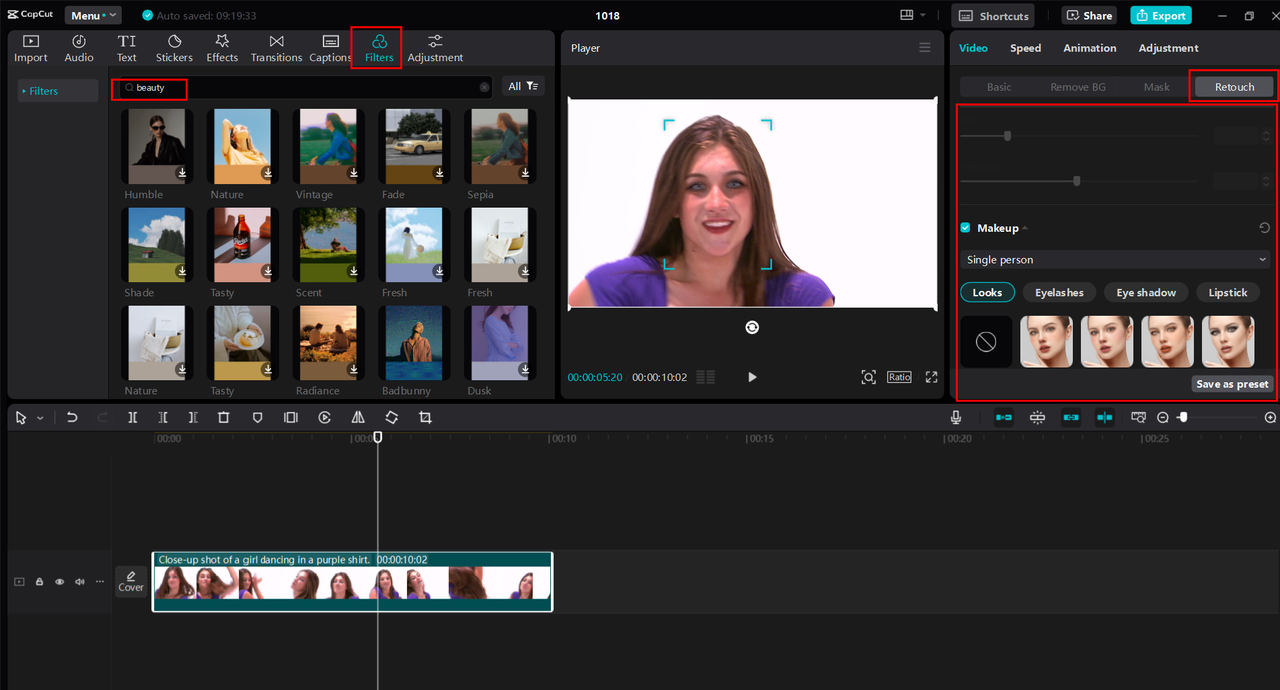Viewport: 1280px width, 690px height.
Task: Open the Shortcuts panel
Action: click(x=995, y=15)
